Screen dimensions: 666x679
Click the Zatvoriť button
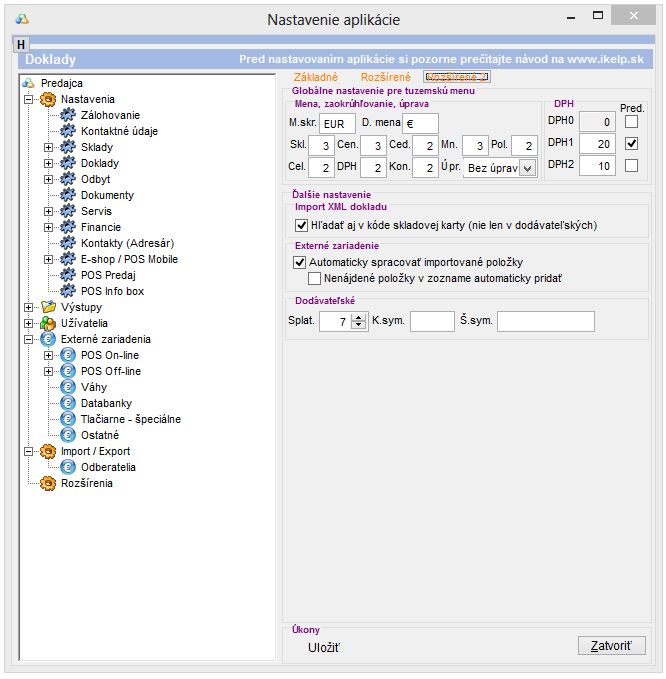[611, 645]
